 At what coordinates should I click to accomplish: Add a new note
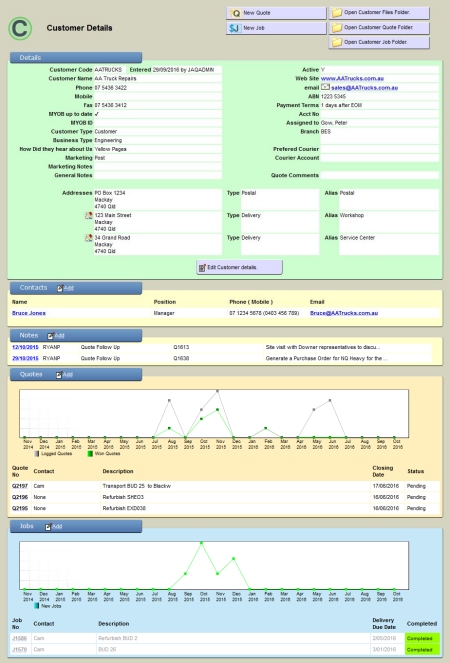coord(56,336)
